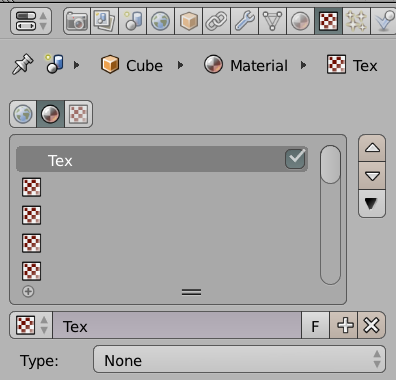Click the texture name field Tex

point(177,325)
